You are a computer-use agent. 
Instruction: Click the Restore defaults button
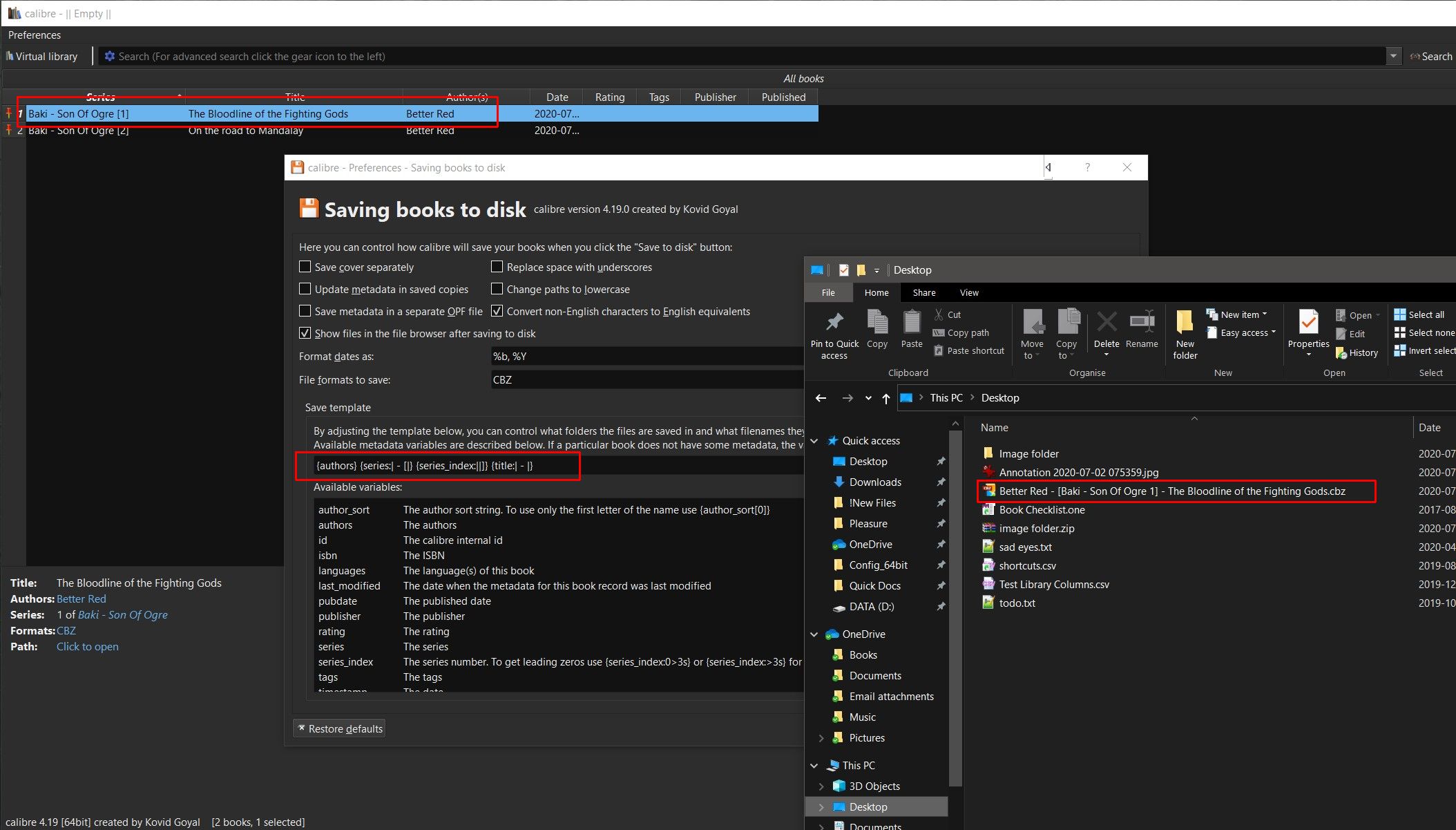(x=340, y=728)
